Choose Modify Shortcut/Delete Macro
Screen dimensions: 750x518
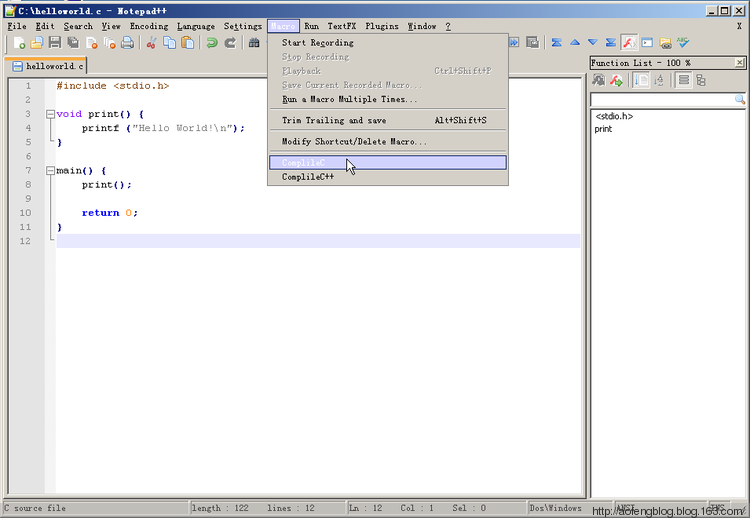[388, 142]
